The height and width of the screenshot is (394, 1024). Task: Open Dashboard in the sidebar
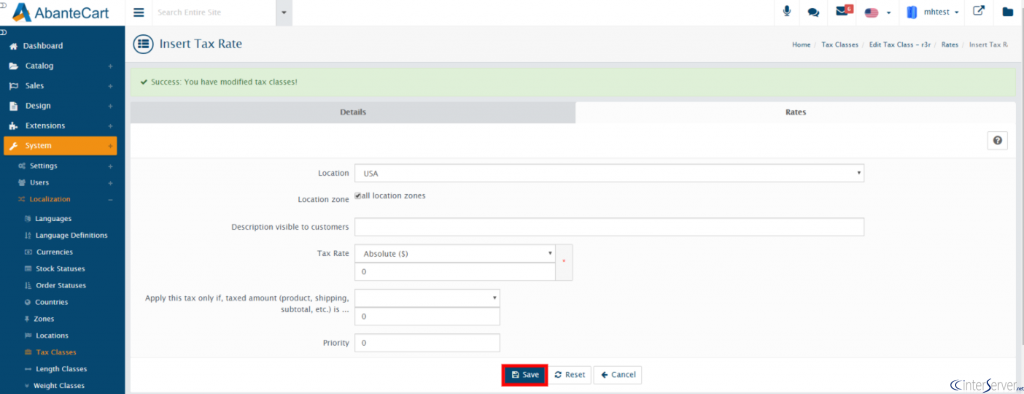click(43, 46)
